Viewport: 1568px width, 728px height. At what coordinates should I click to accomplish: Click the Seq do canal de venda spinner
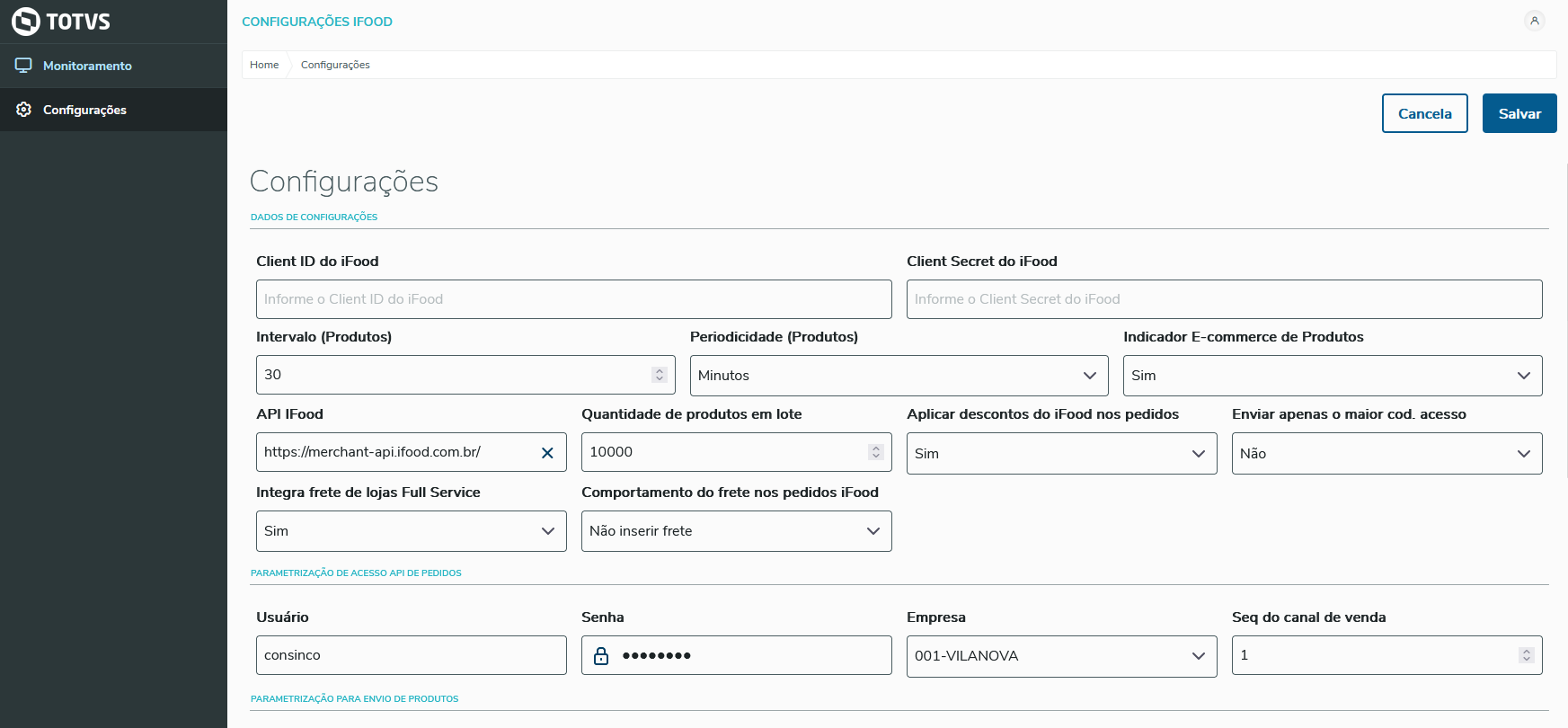pos(1527,655)
